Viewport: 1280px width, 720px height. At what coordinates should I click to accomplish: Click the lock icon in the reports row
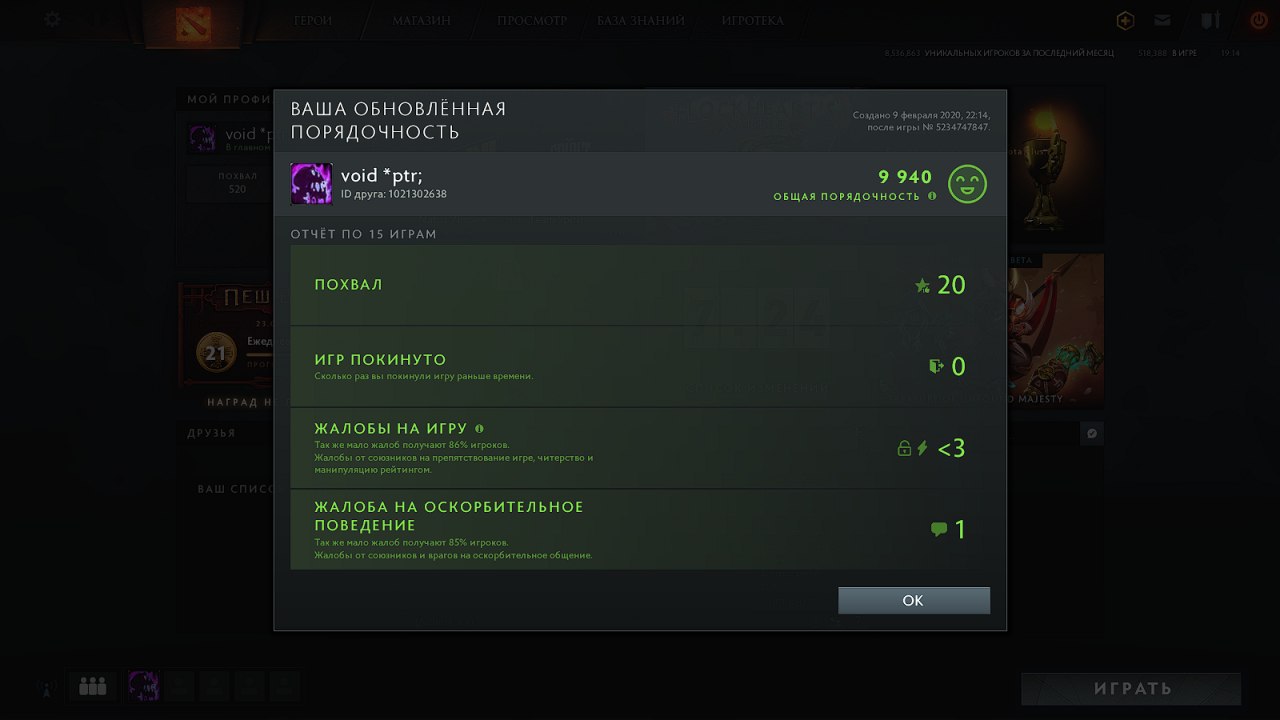click(x=904, y=449)
